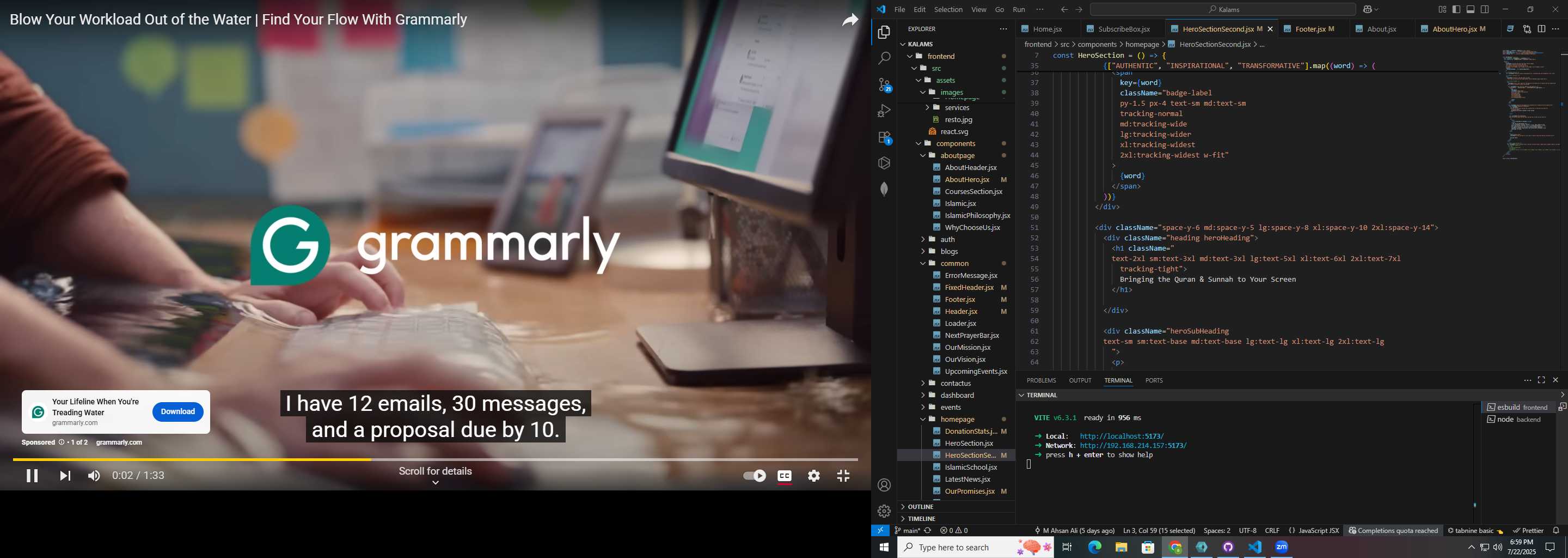Open editor More Actions ellipsis

tap(1556, 29)
